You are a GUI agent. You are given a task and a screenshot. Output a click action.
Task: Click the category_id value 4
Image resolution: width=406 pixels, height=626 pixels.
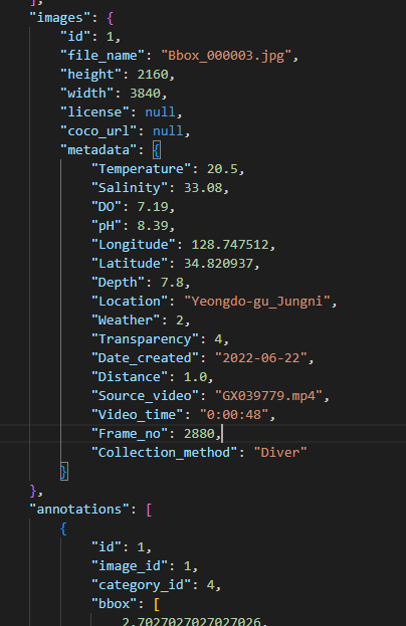coord(210,585)
